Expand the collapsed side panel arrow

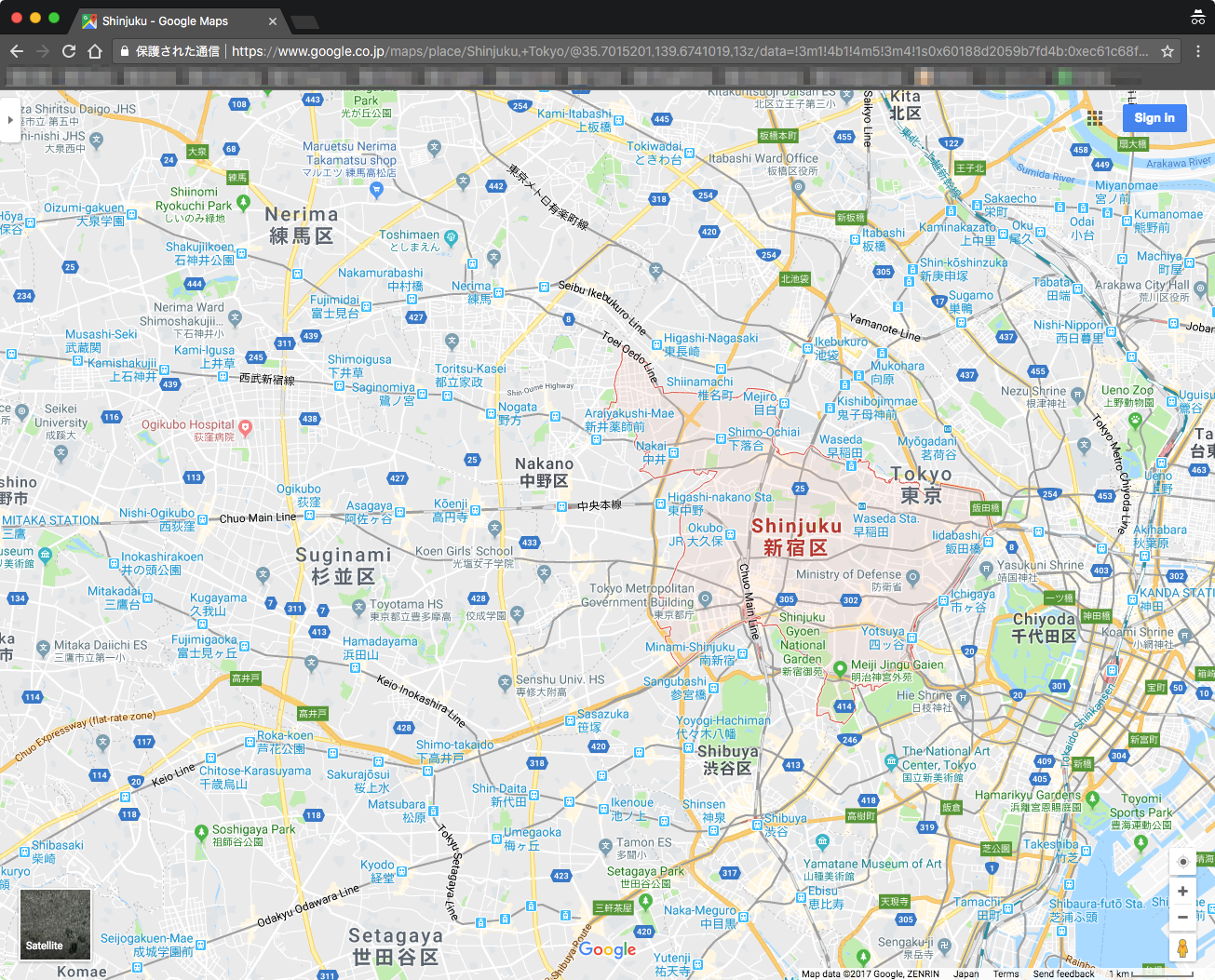click(x=9, y=120)
